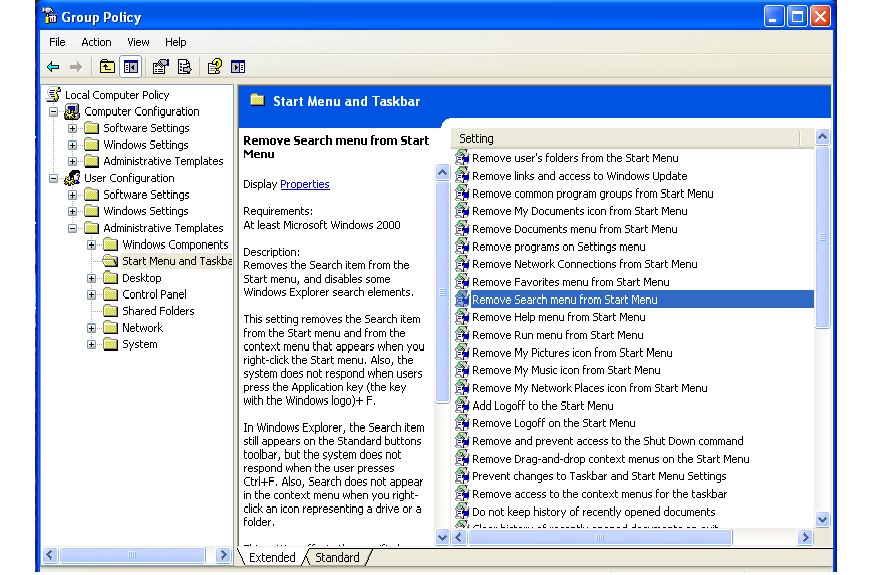Select the Computer Configuration node icon
This screenshot has height=575, width=890.
pos(72,111)
